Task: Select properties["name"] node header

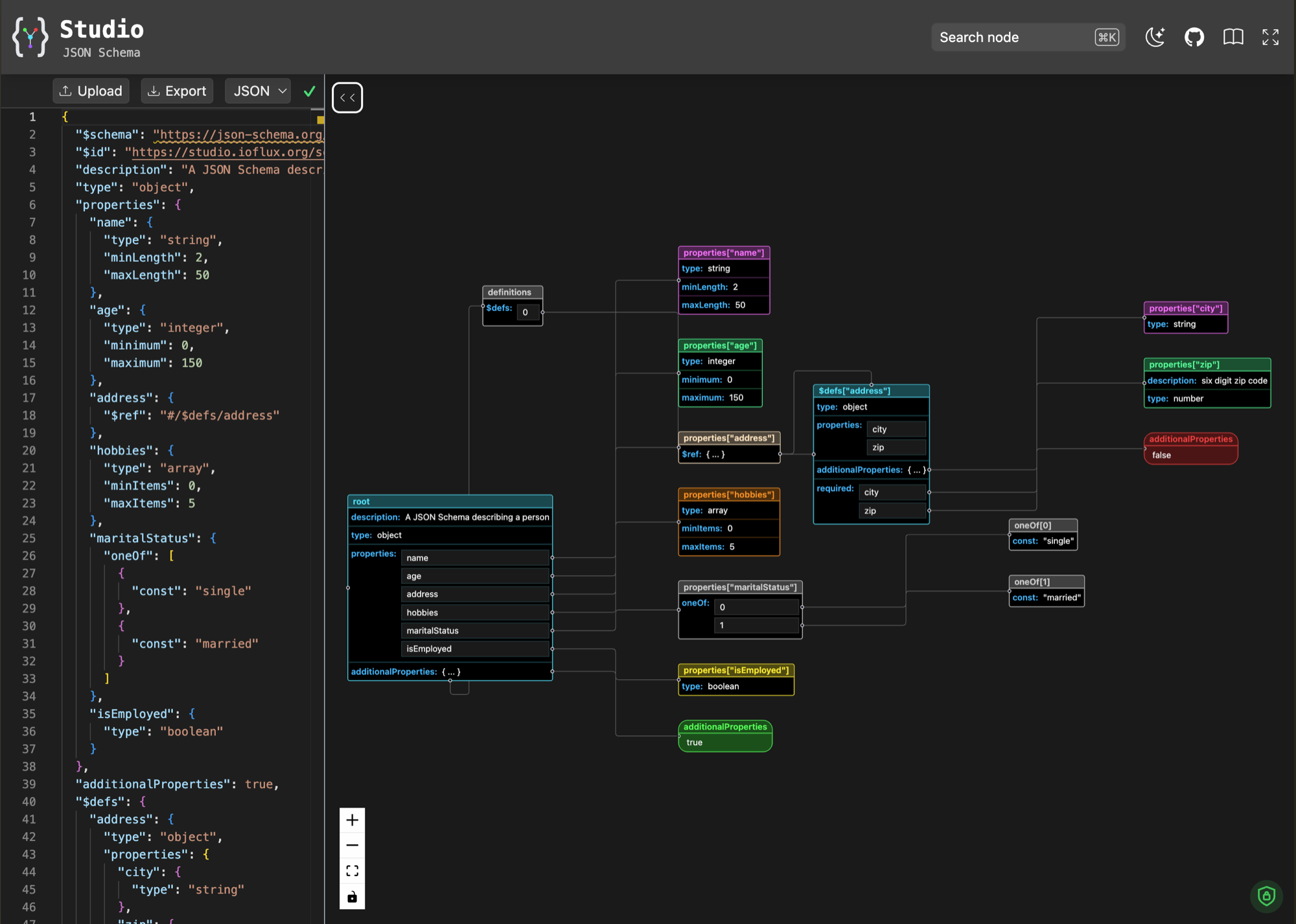Action: tap(724, 253)
